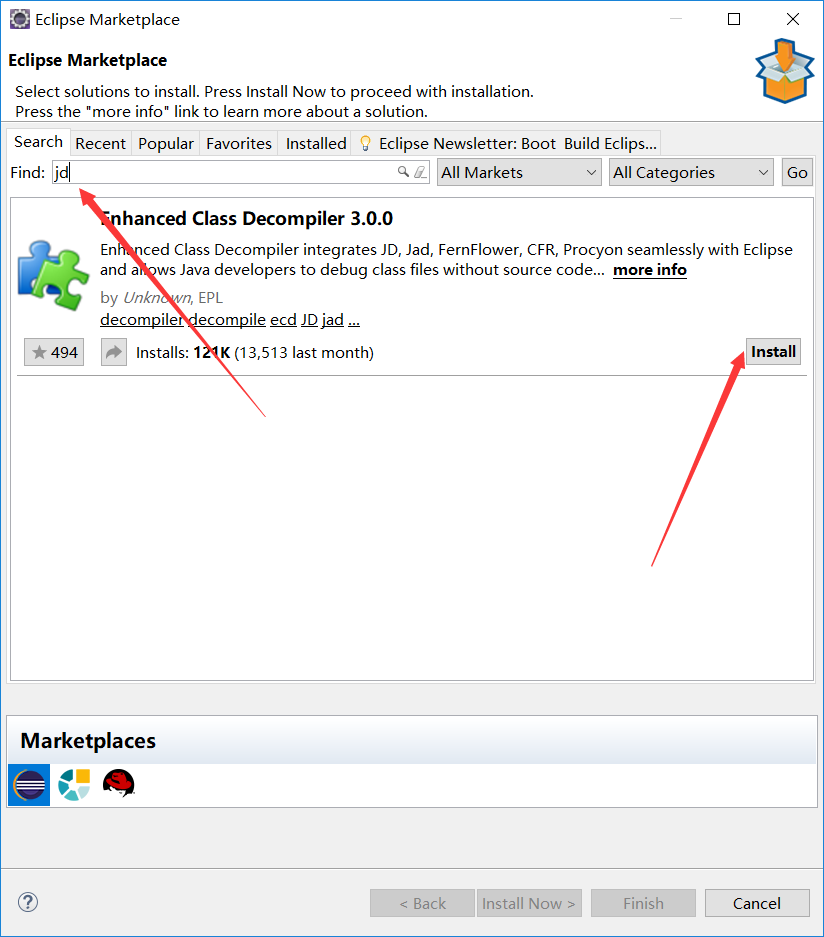This screenshot has height=937, width=824.
Task: Click the Go button
Action: click(x=797, y=172)
